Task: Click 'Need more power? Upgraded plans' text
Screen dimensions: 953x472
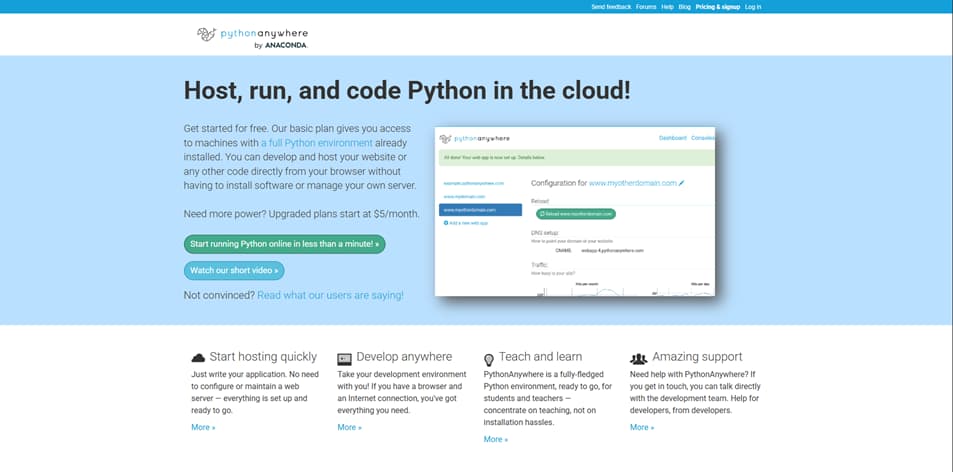Action: pyautogui.click(x=301, y=214)
